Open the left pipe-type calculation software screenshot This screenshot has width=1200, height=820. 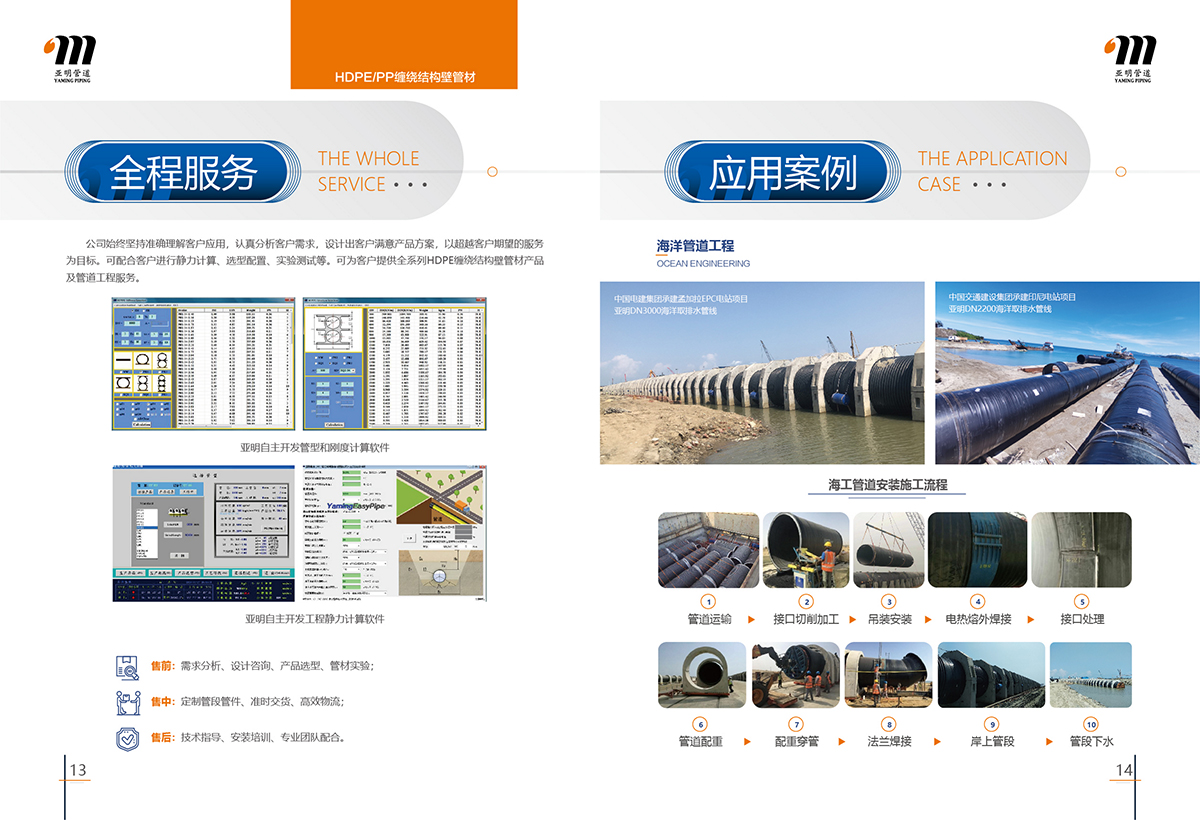pyautogui.click(x=204, y=364)
